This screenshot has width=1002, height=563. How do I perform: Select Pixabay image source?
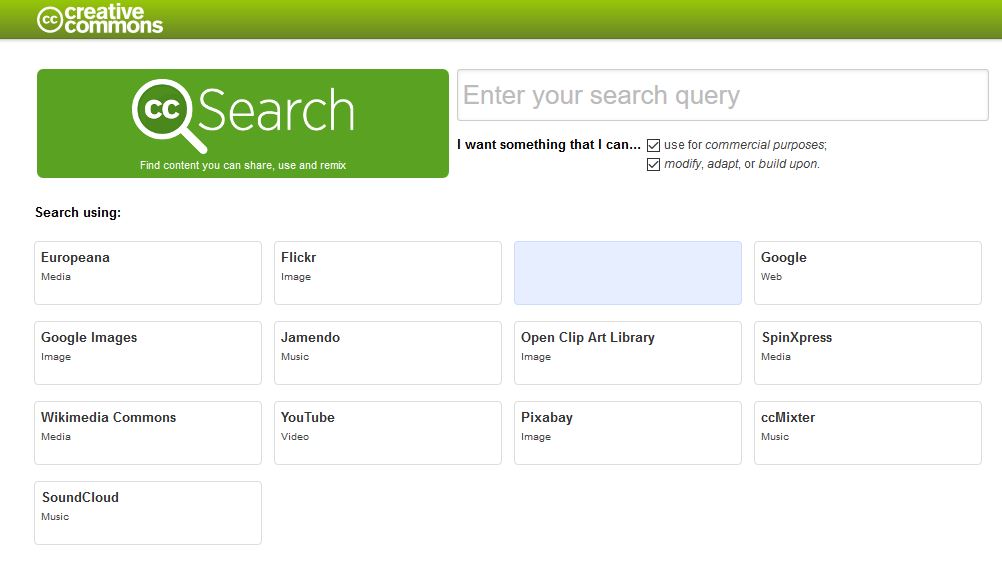pos(628,432)
